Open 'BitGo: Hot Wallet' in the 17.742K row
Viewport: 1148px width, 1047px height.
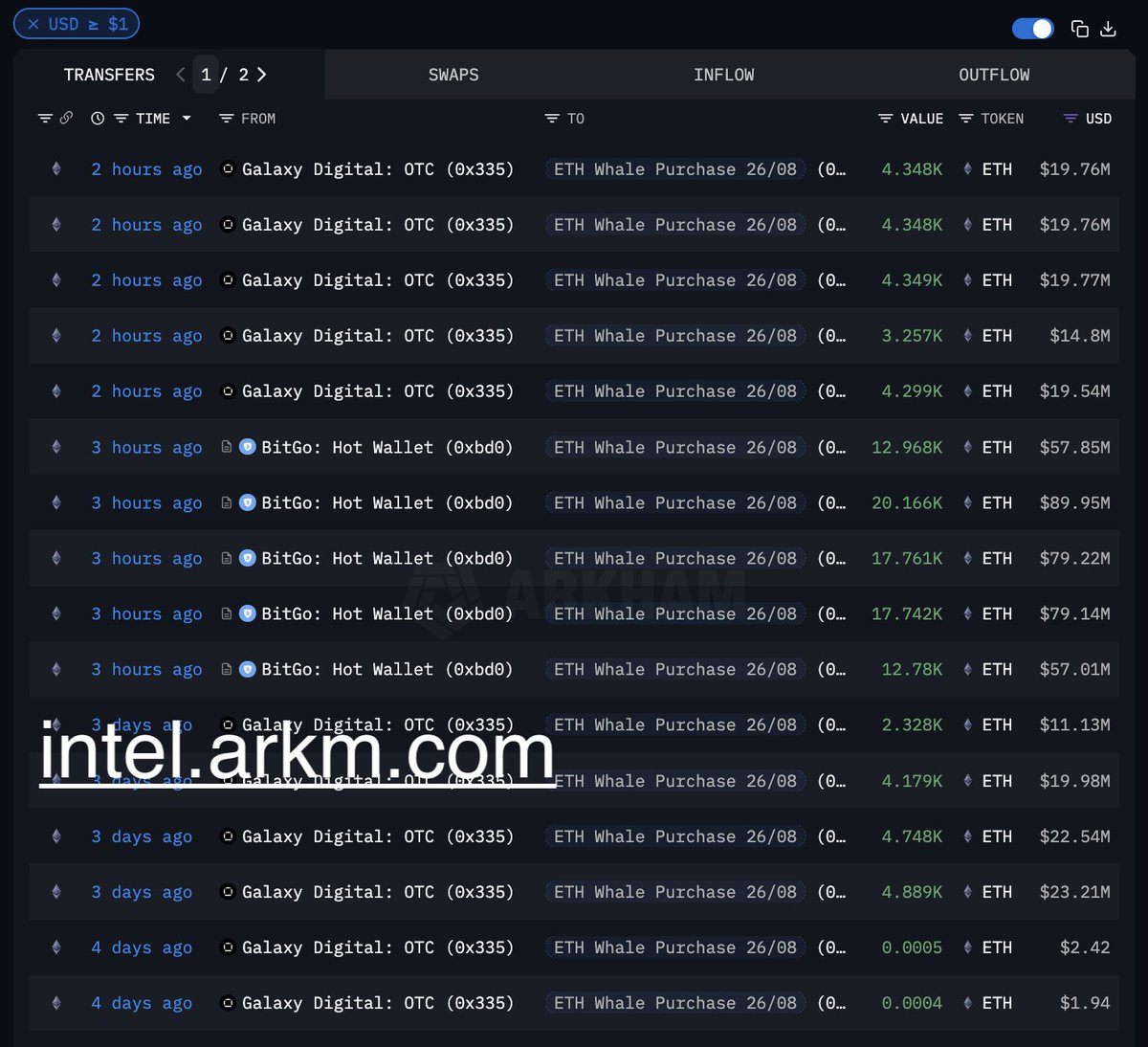(387, 613)
